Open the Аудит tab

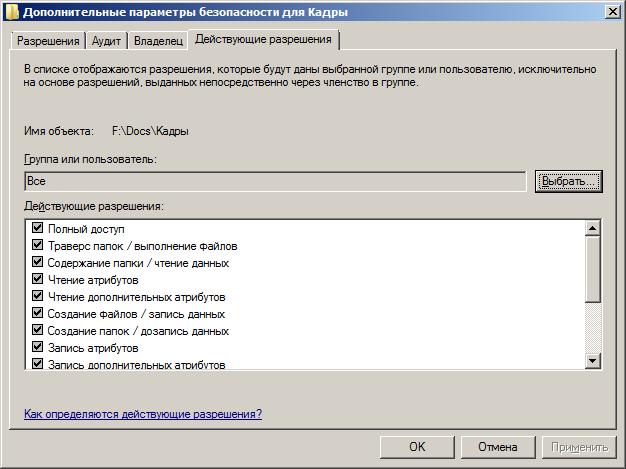point(106,41)
